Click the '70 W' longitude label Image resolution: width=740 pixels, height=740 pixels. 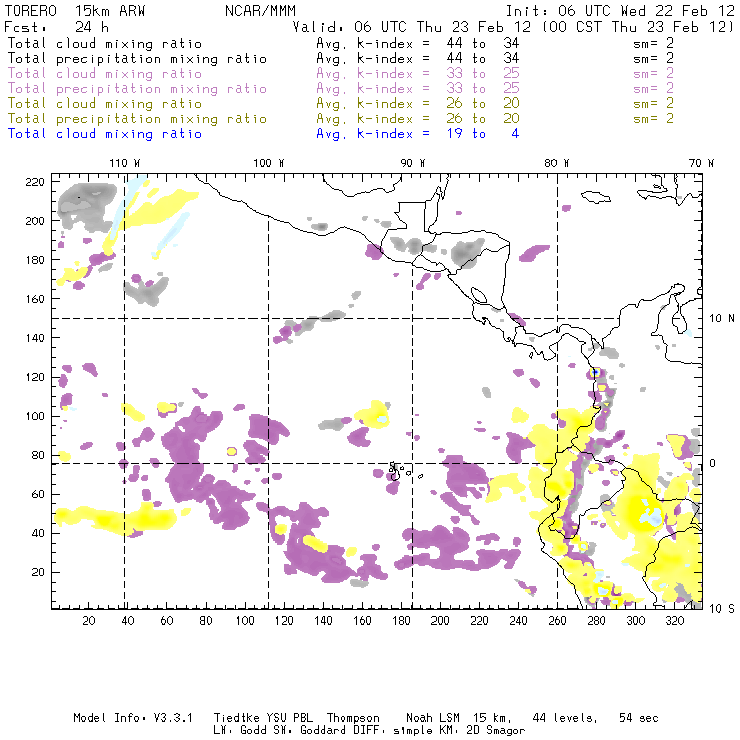coord(701,163)
